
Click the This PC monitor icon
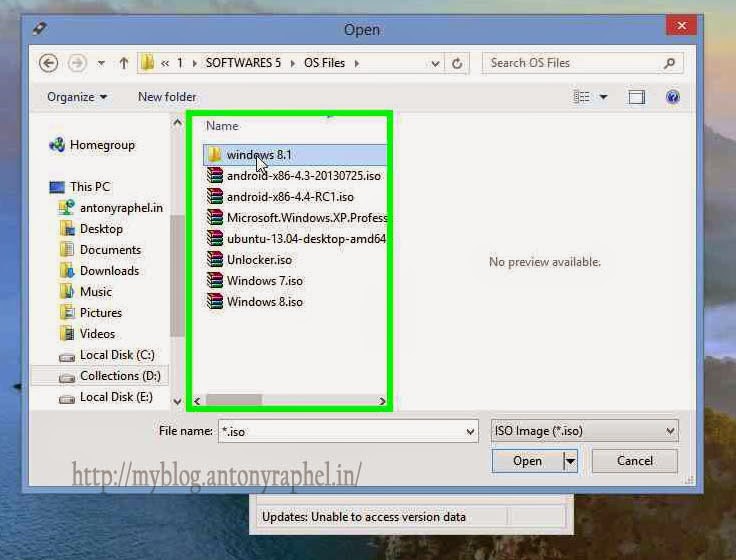[x=57, y=187]
